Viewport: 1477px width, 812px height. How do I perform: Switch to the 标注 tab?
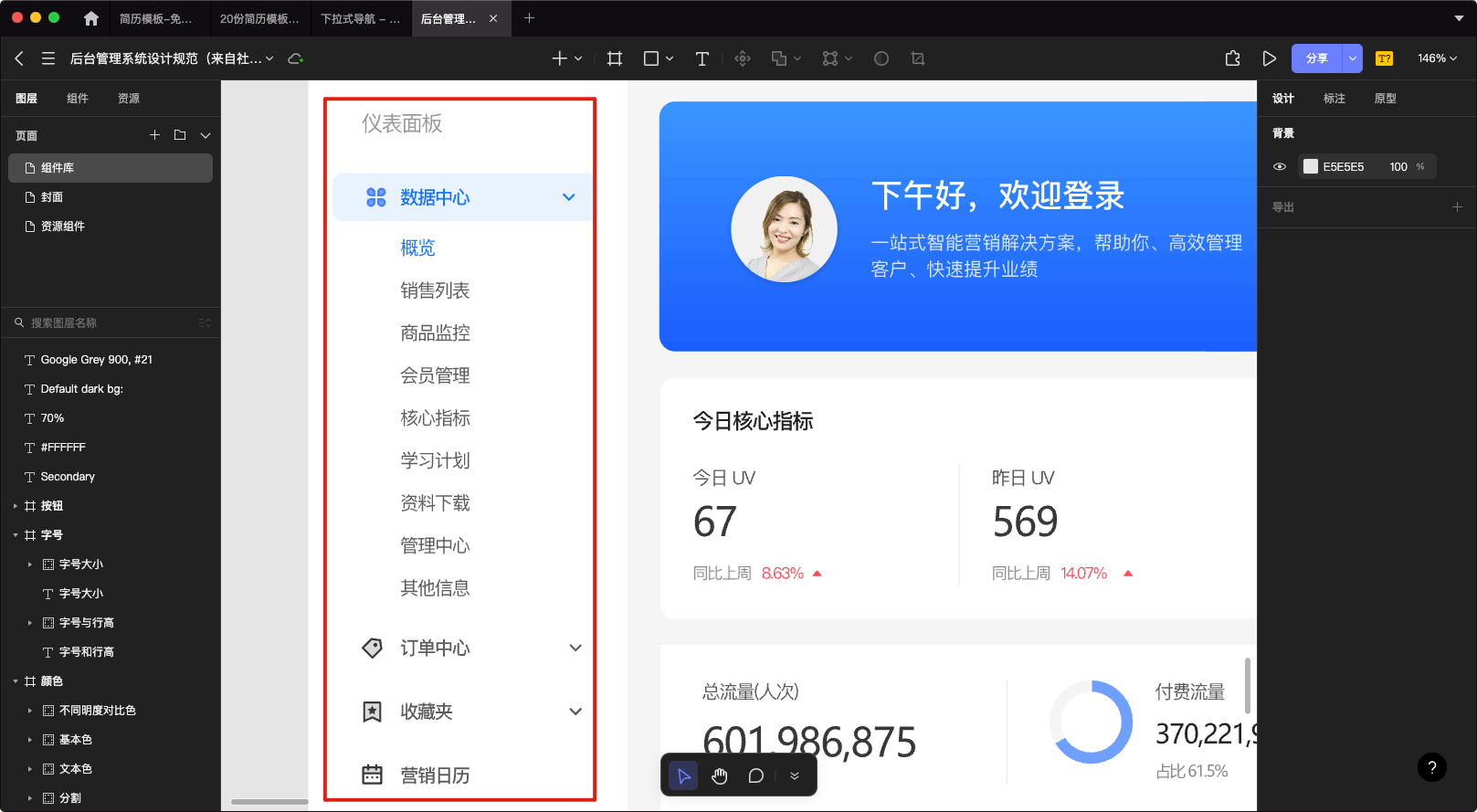click(x=1334, y=99)
